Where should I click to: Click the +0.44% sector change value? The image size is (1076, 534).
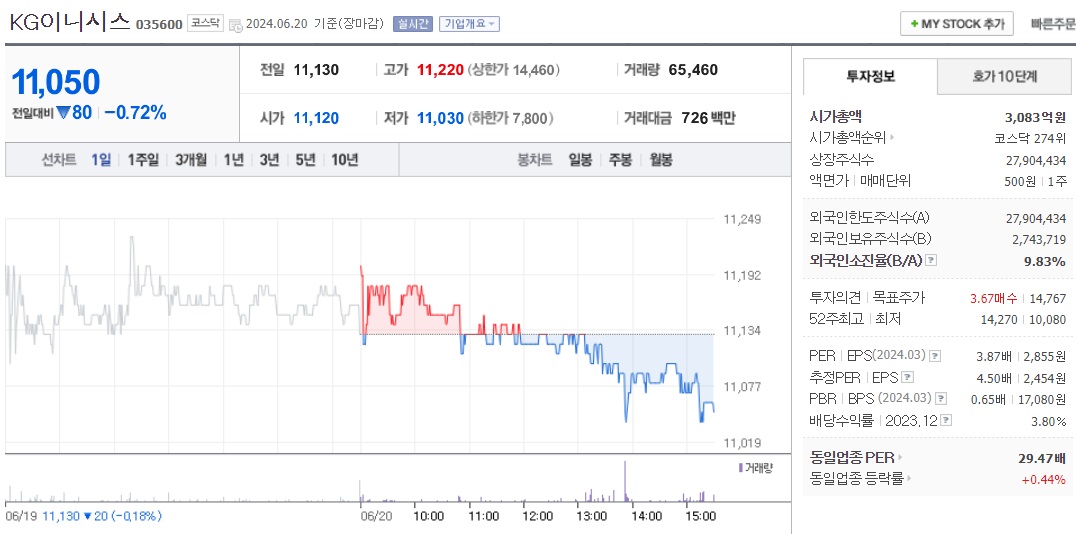pos(1044,479)
